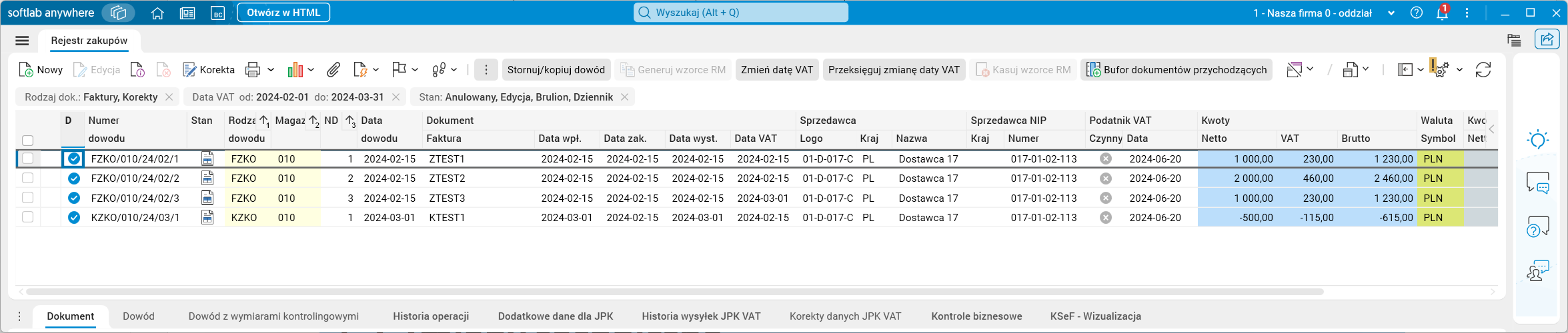This screenshot has height=333, width=1568.
Task: Open the chat messages sidebar icon
Action: pos(1538,182)
